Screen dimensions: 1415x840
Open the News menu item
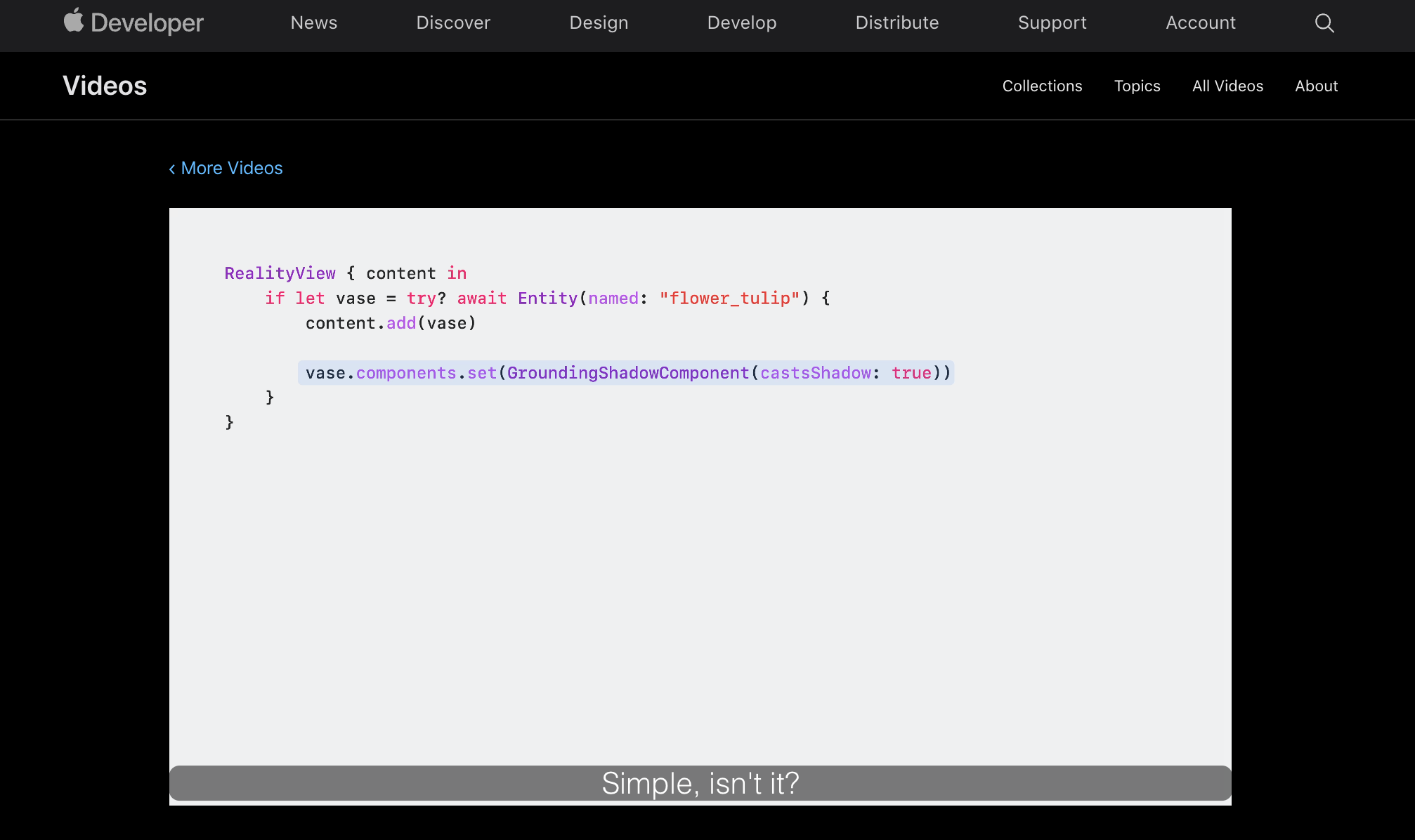(313, 23)
